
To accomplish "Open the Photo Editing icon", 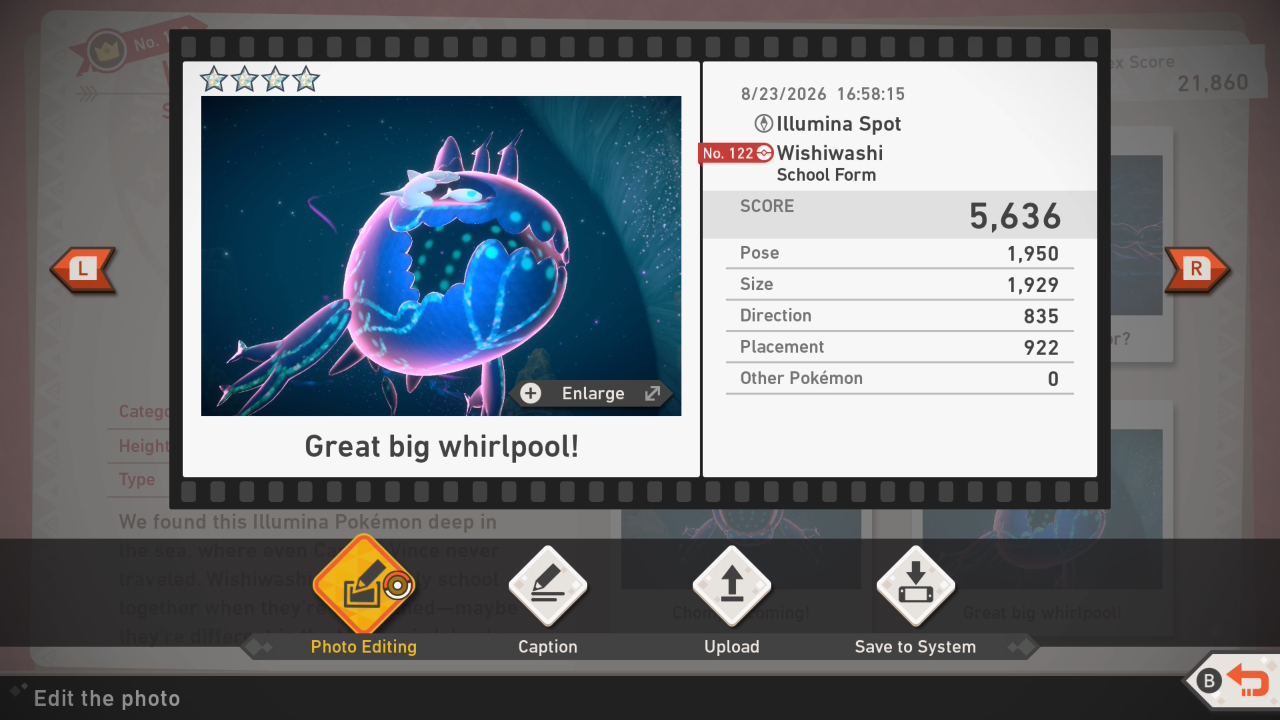I will pos(363,584).
